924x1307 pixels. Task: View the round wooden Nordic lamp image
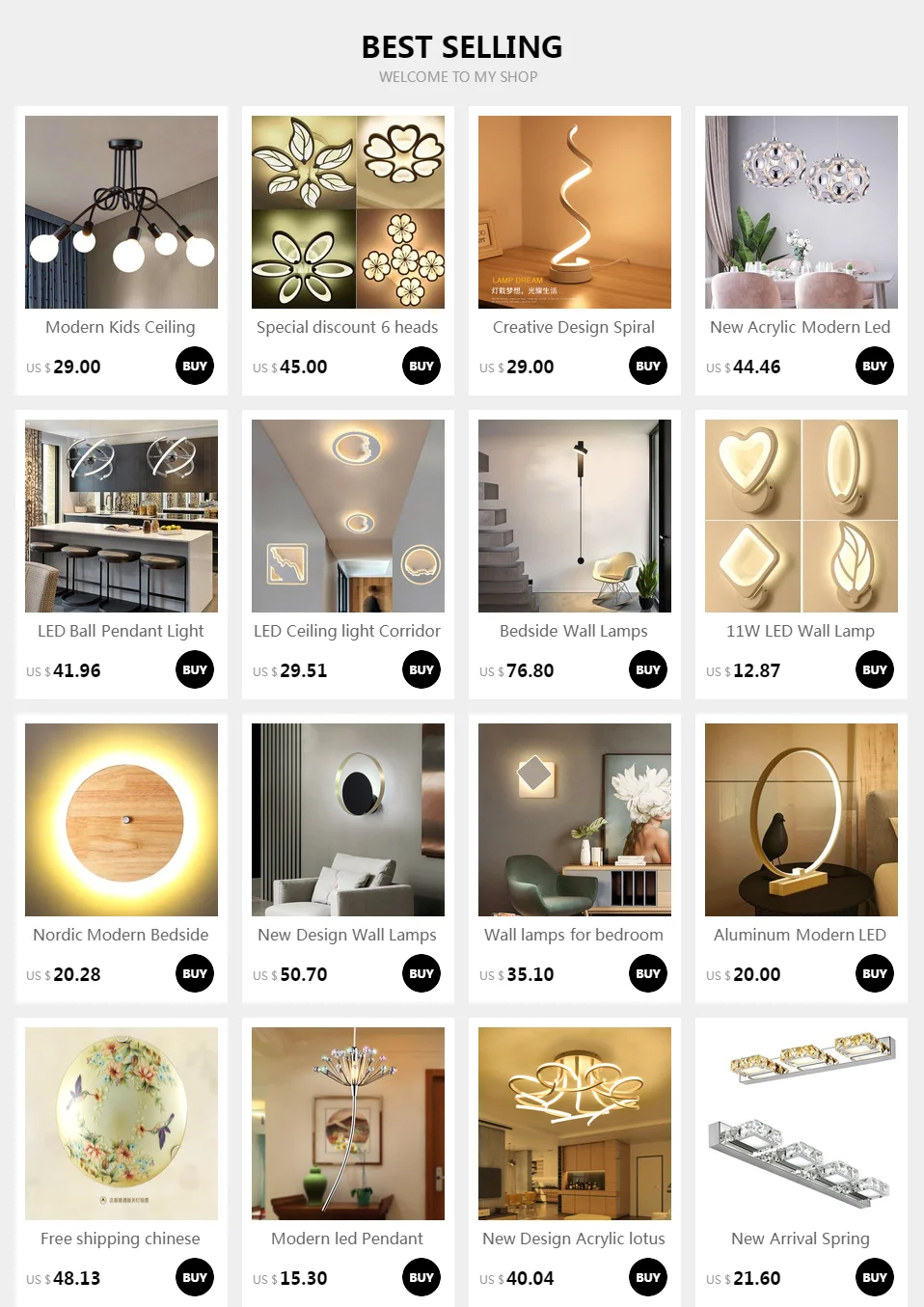click(x=122, y=820)
